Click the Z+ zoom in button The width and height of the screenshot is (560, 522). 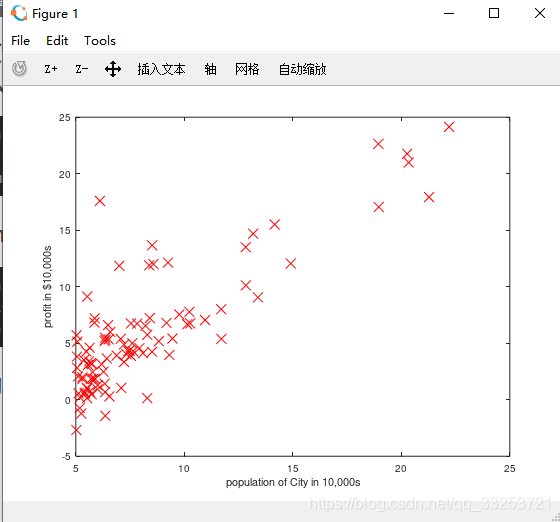(x=51, y=69)
